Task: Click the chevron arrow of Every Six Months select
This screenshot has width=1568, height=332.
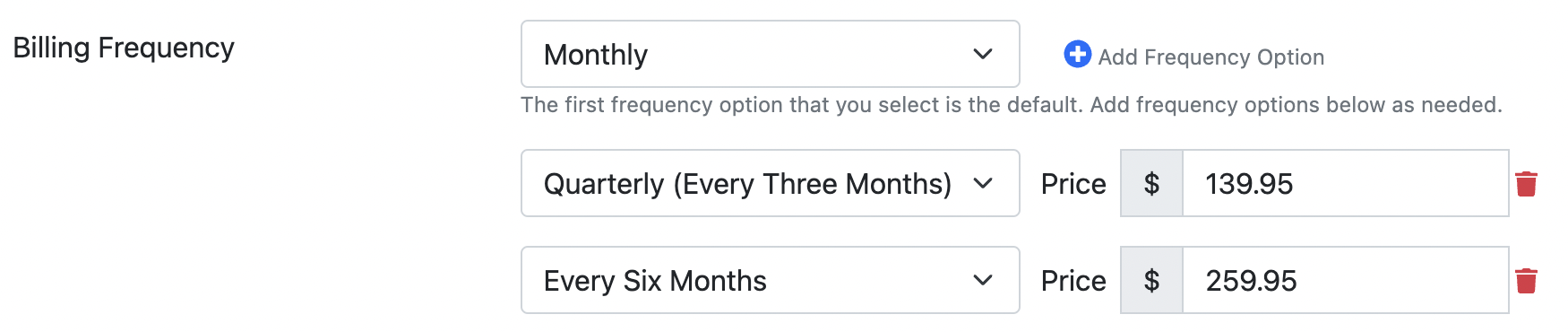Action: [983, 281]
